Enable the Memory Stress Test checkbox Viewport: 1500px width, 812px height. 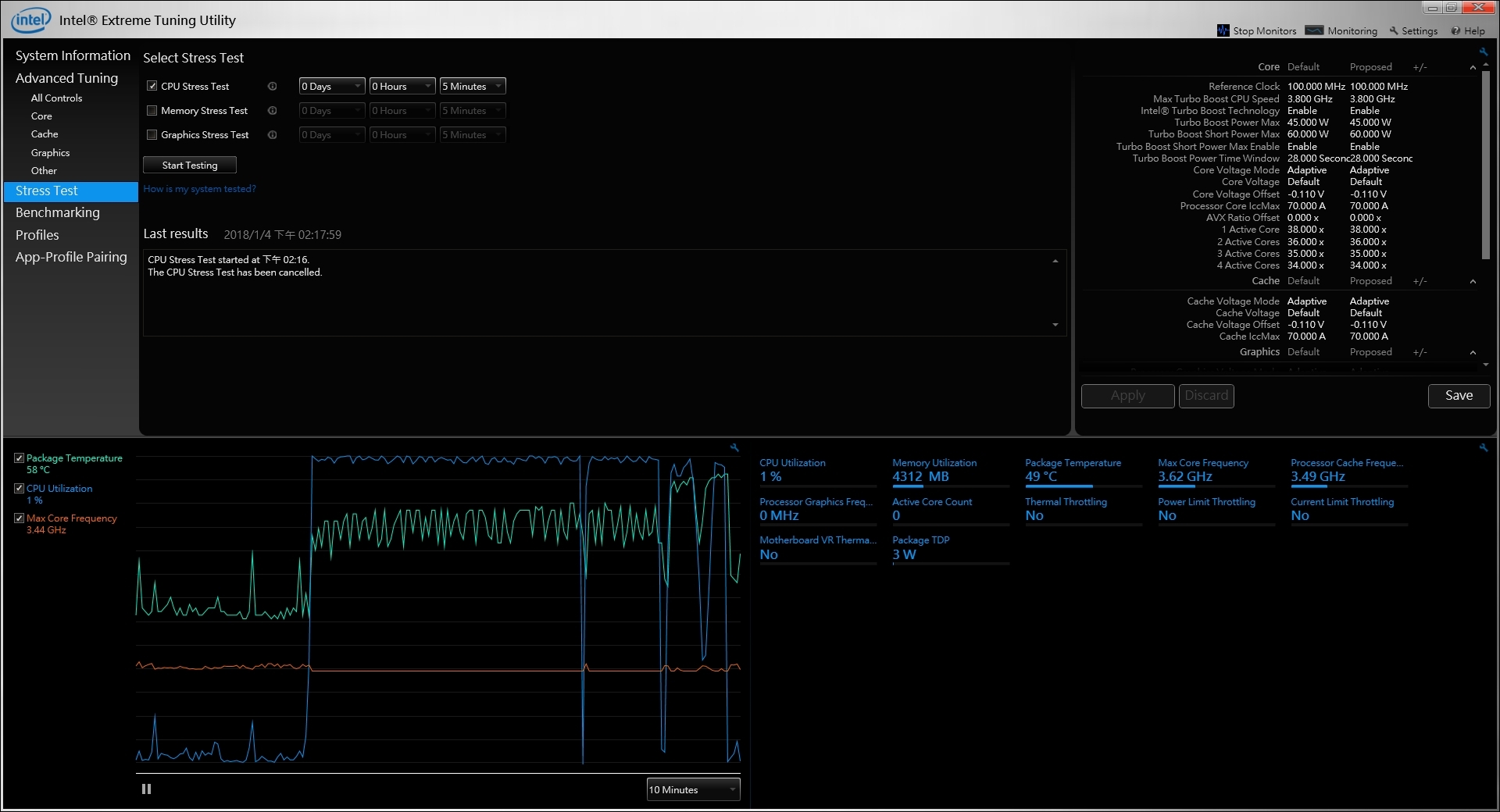click(152, 111)
